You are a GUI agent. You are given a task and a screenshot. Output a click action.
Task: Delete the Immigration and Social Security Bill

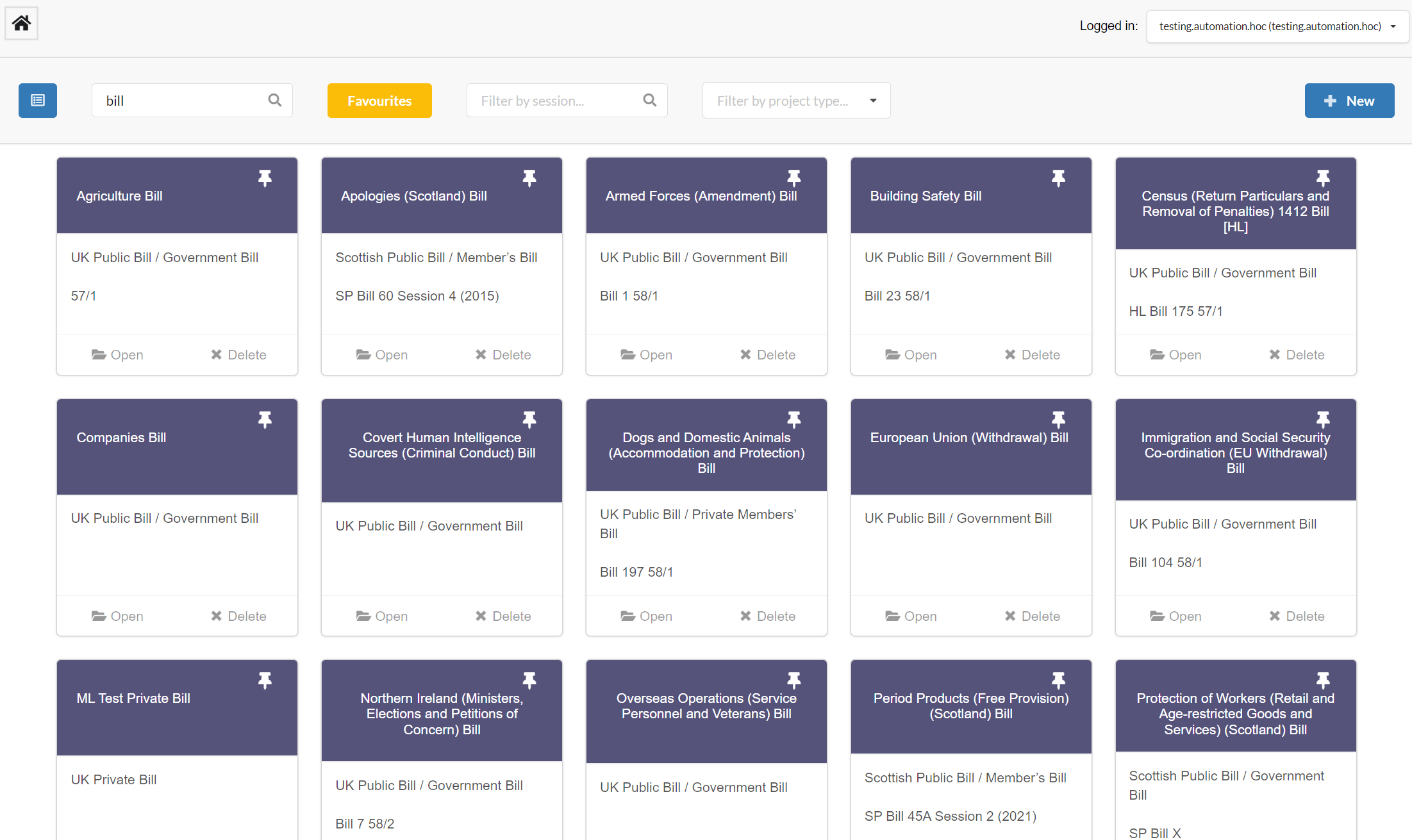pyautogui.click(x=1297, y=616)
